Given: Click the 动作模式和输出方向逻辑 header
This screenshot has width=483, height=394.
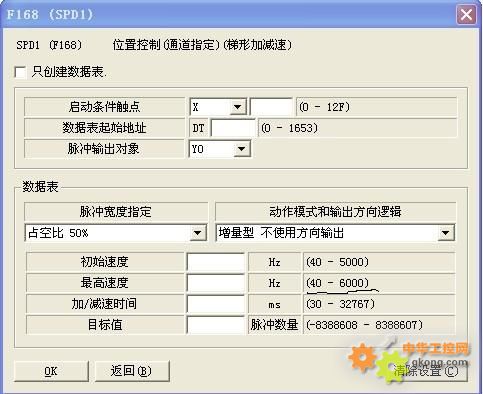Looking at the screenshot, I should pos(335,212).
